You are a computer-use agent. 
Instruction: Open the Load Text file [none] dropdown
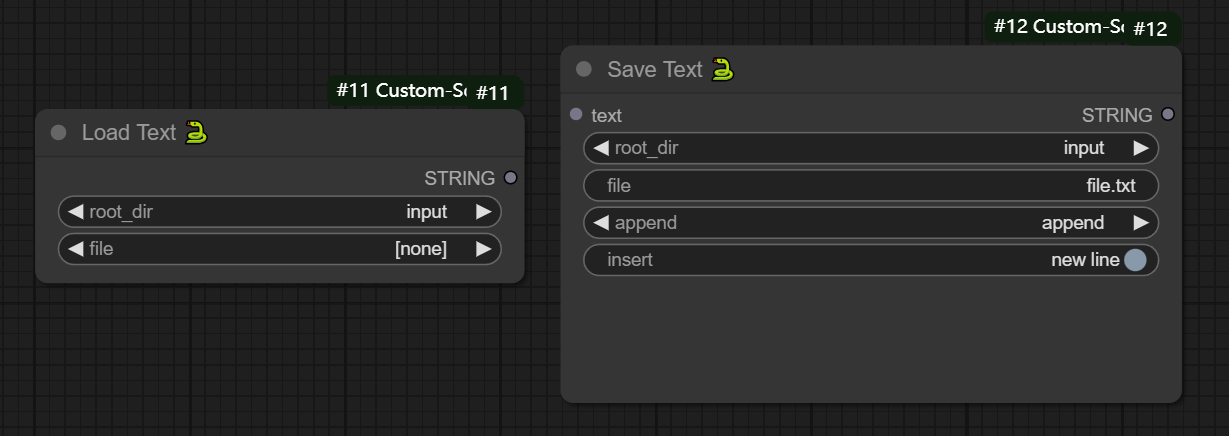[x=280, y=249]
